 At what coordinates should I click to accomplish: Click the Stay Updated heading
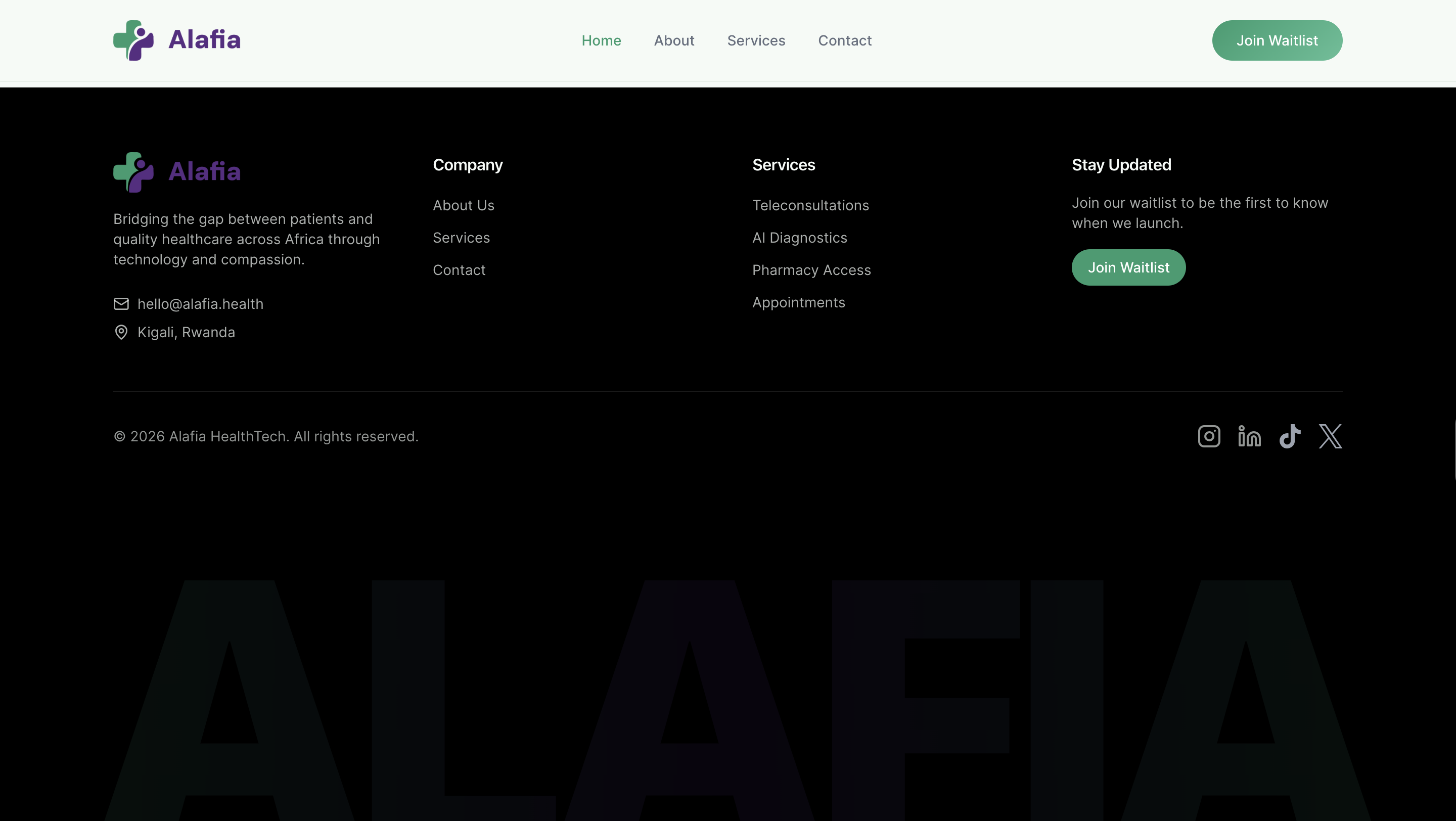(1121, 165)
